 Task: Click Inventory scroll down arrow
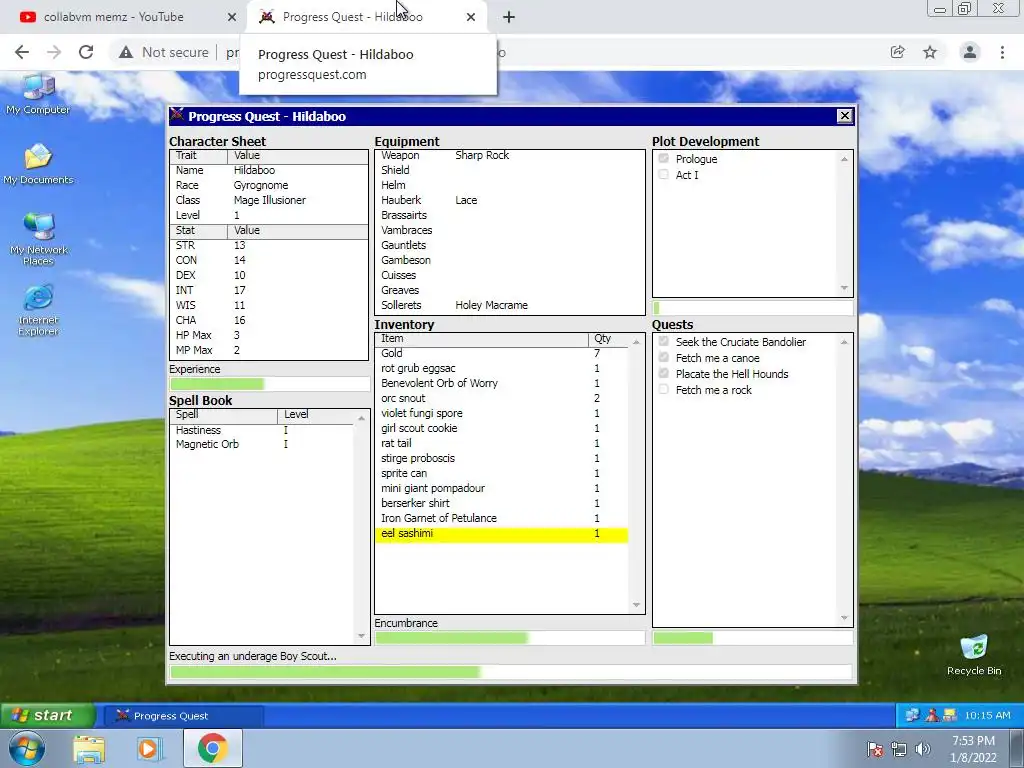pyautogui.click(x=636, y=605)
